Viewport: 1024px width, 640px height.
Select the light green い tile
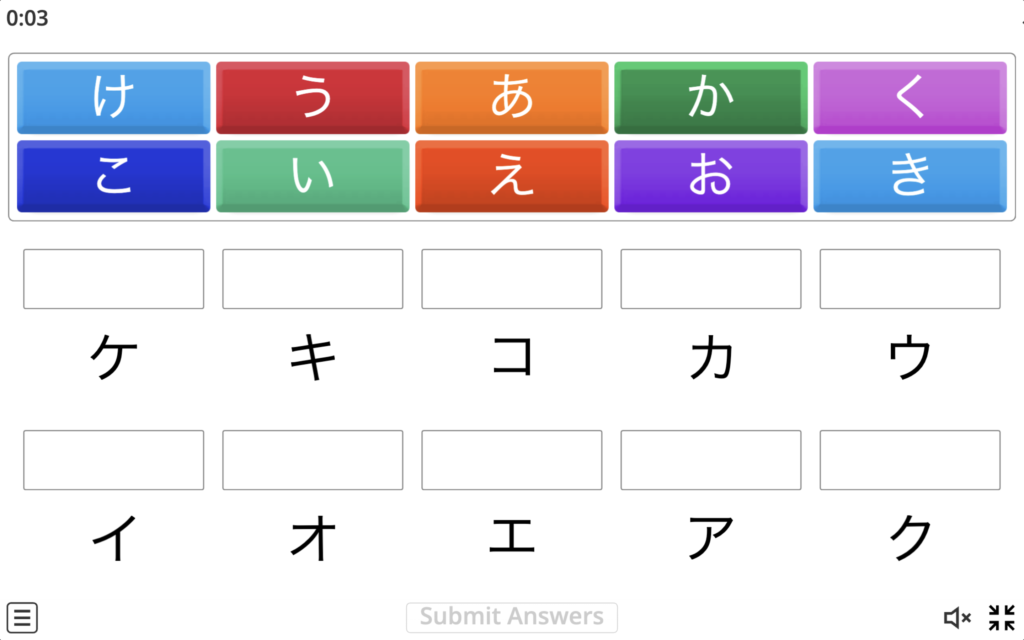click(x=313, y=176)
